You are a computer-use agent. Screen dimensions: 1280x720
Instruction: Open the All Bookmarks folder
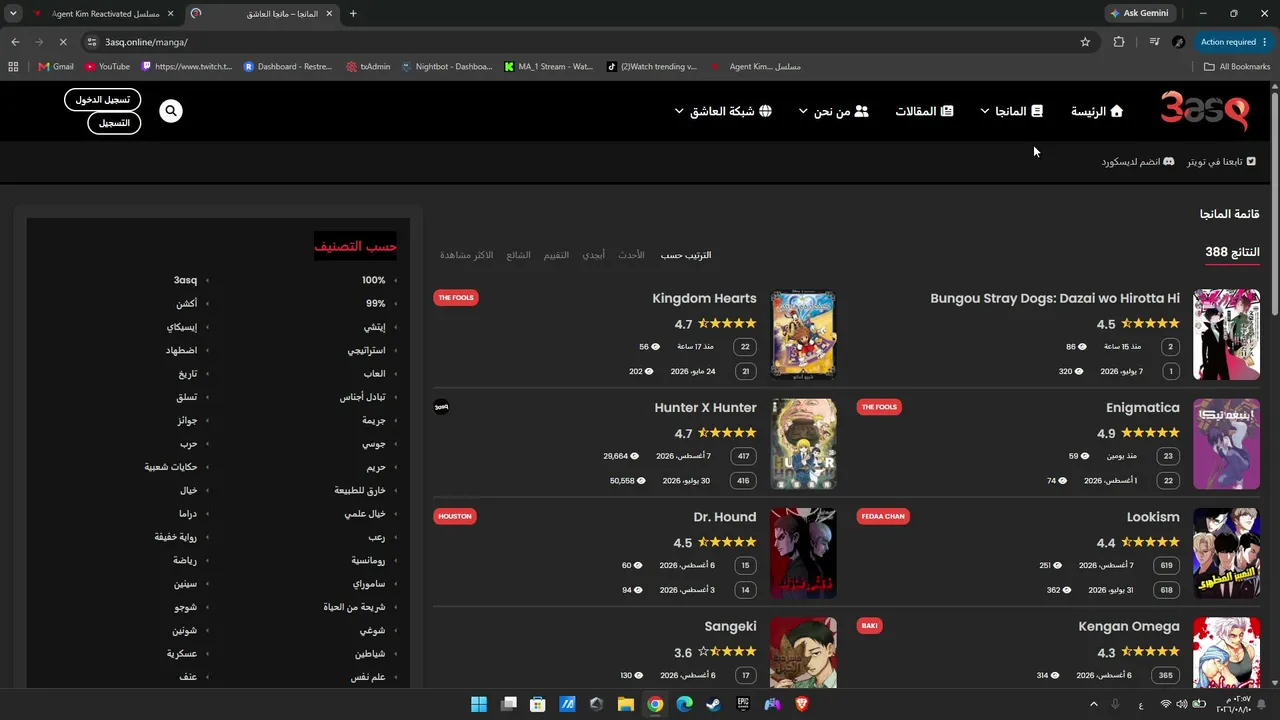[x=1237, y=67]
